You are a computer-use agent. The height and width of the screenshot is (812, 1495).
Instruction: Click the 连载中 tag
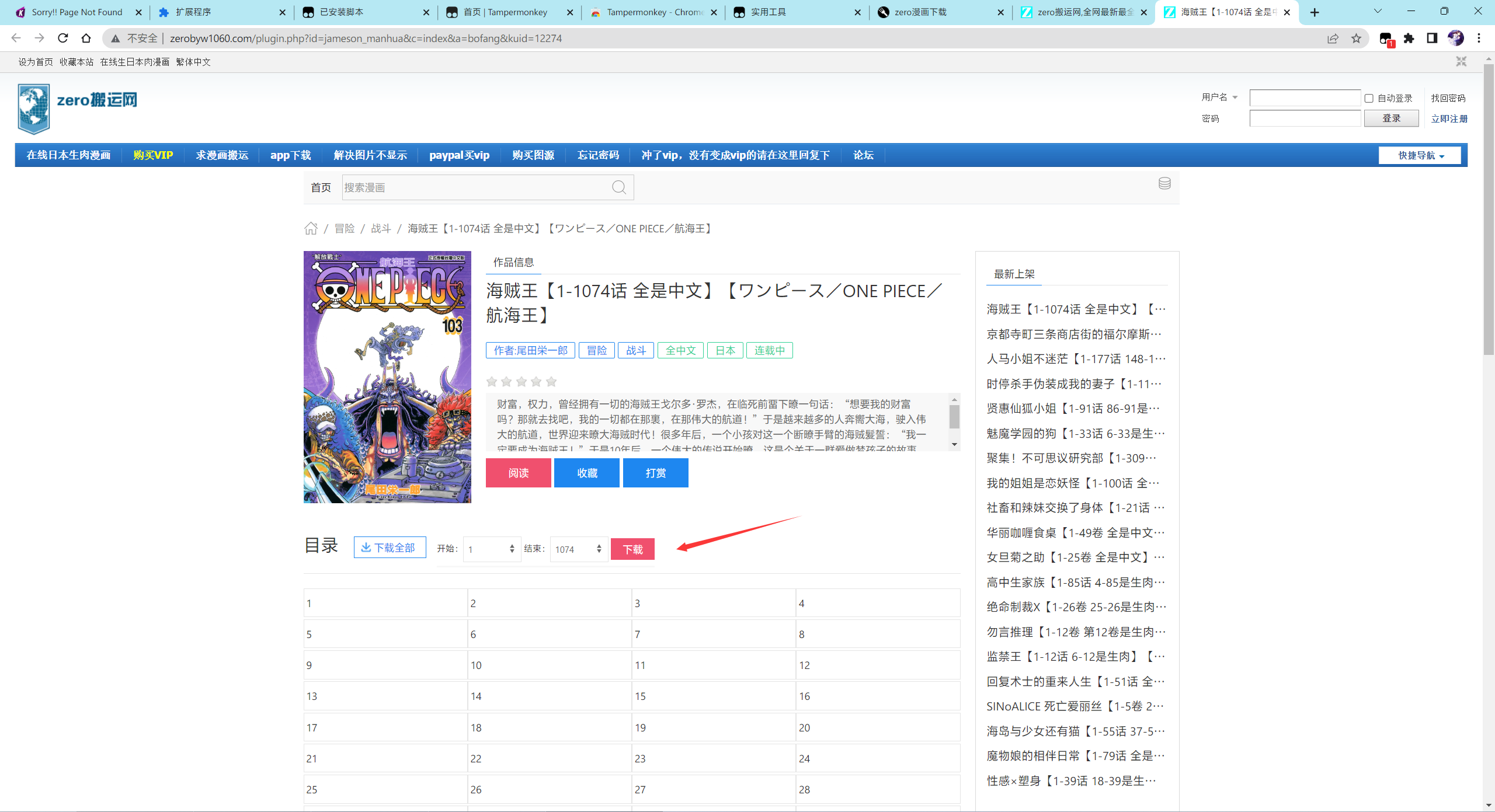pos(769,350)
